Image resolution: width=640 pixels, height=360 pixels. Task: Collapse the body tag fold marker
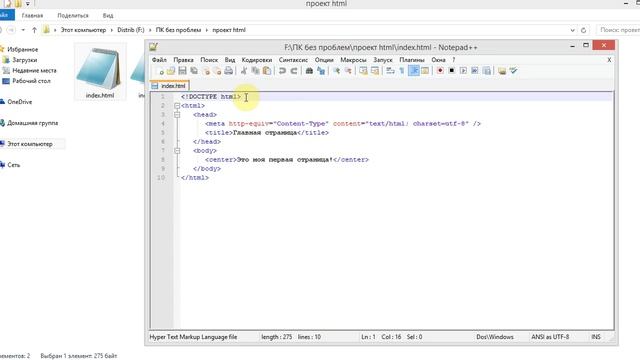(x=177, y=151)
